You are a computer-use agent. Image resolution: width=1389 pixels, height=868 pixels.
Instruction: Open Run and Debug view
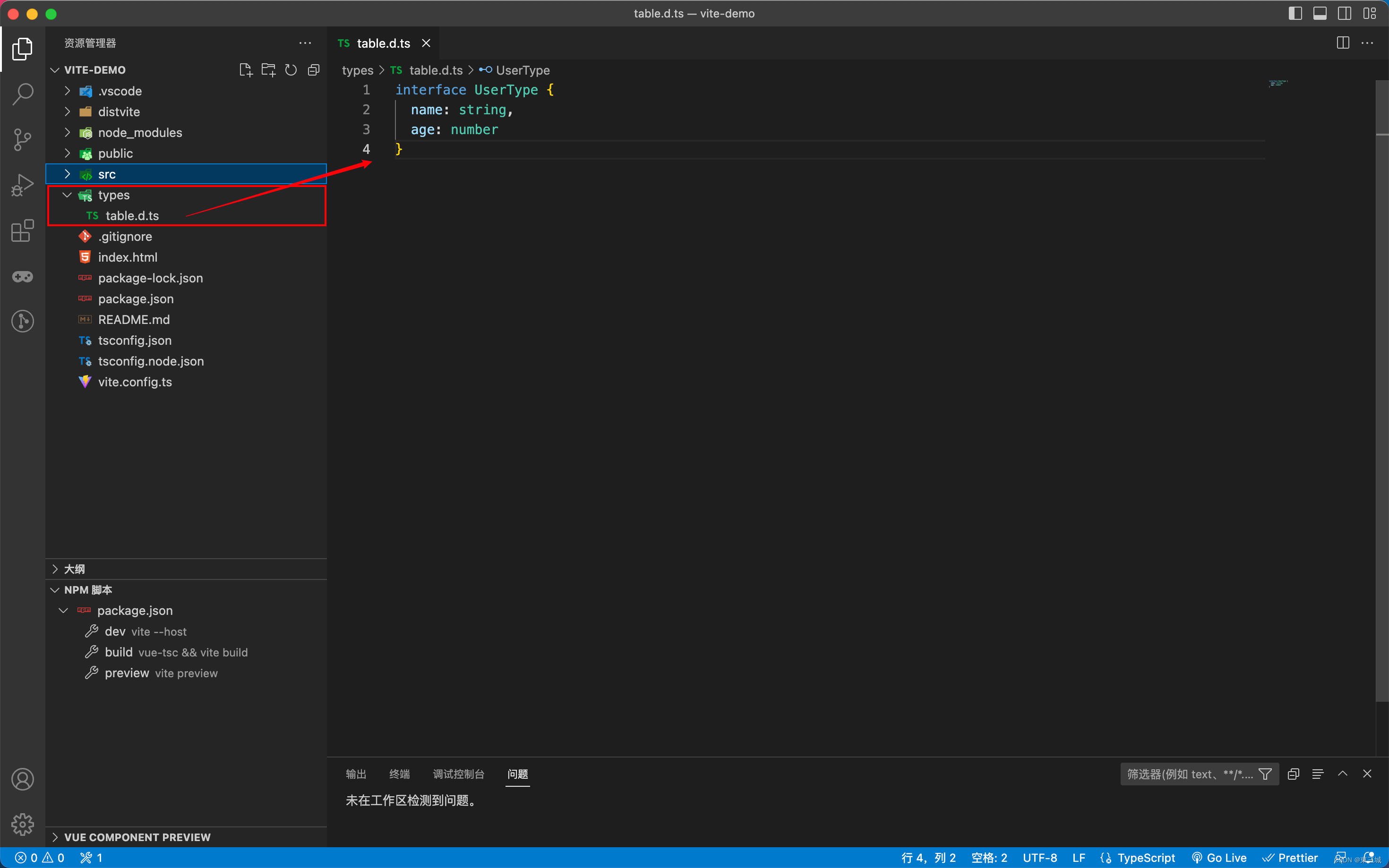point(22,185)
